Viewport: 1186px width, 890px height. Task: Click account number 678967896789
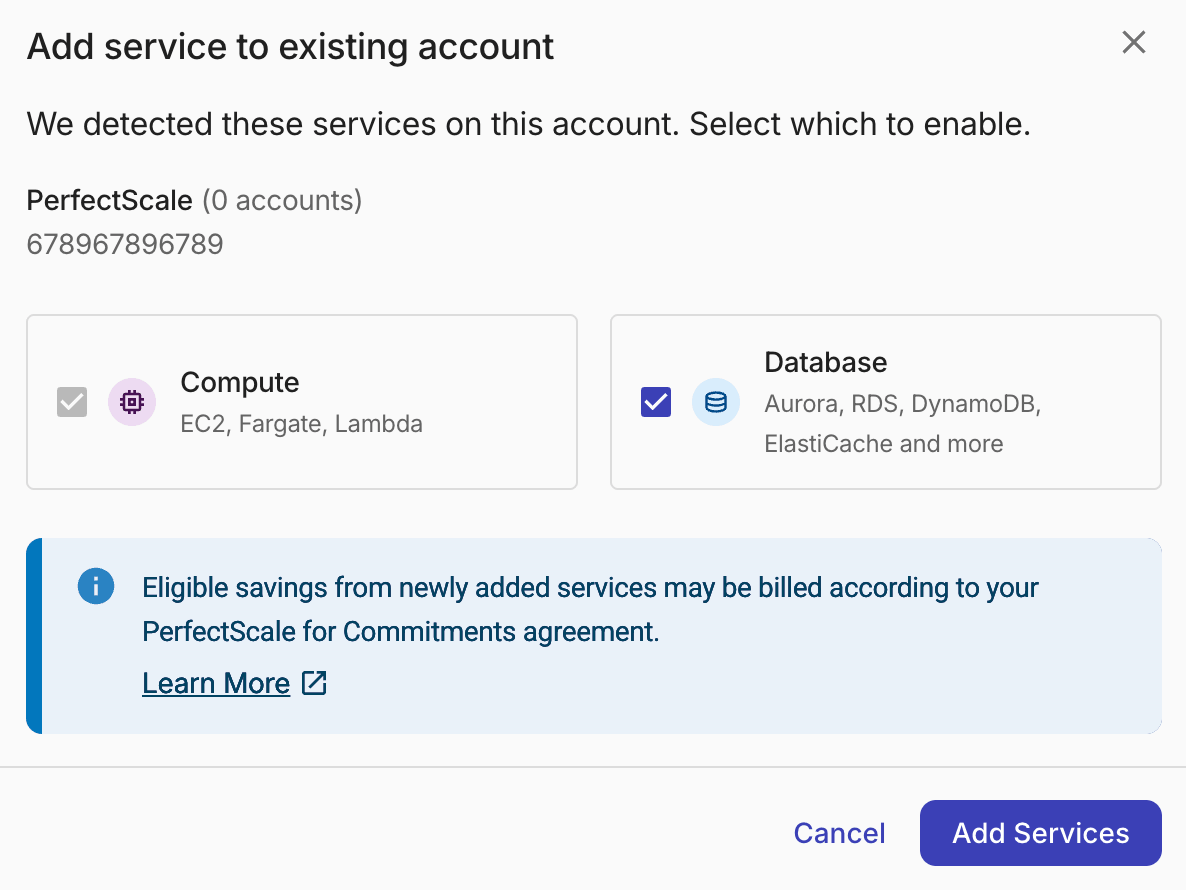tap(125, 244)
